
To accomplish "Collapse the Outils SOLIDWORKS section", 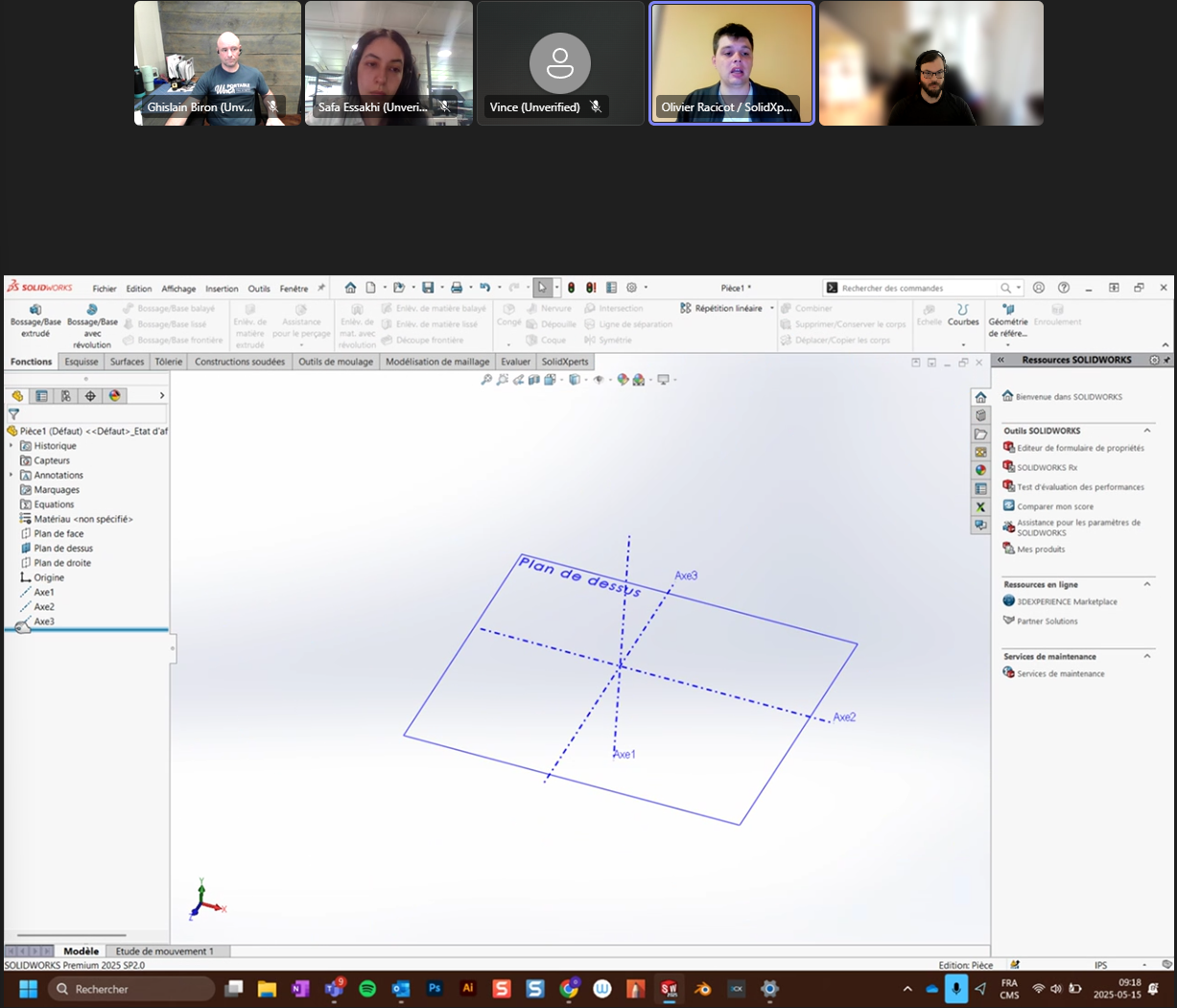I will click(1147, 432).
